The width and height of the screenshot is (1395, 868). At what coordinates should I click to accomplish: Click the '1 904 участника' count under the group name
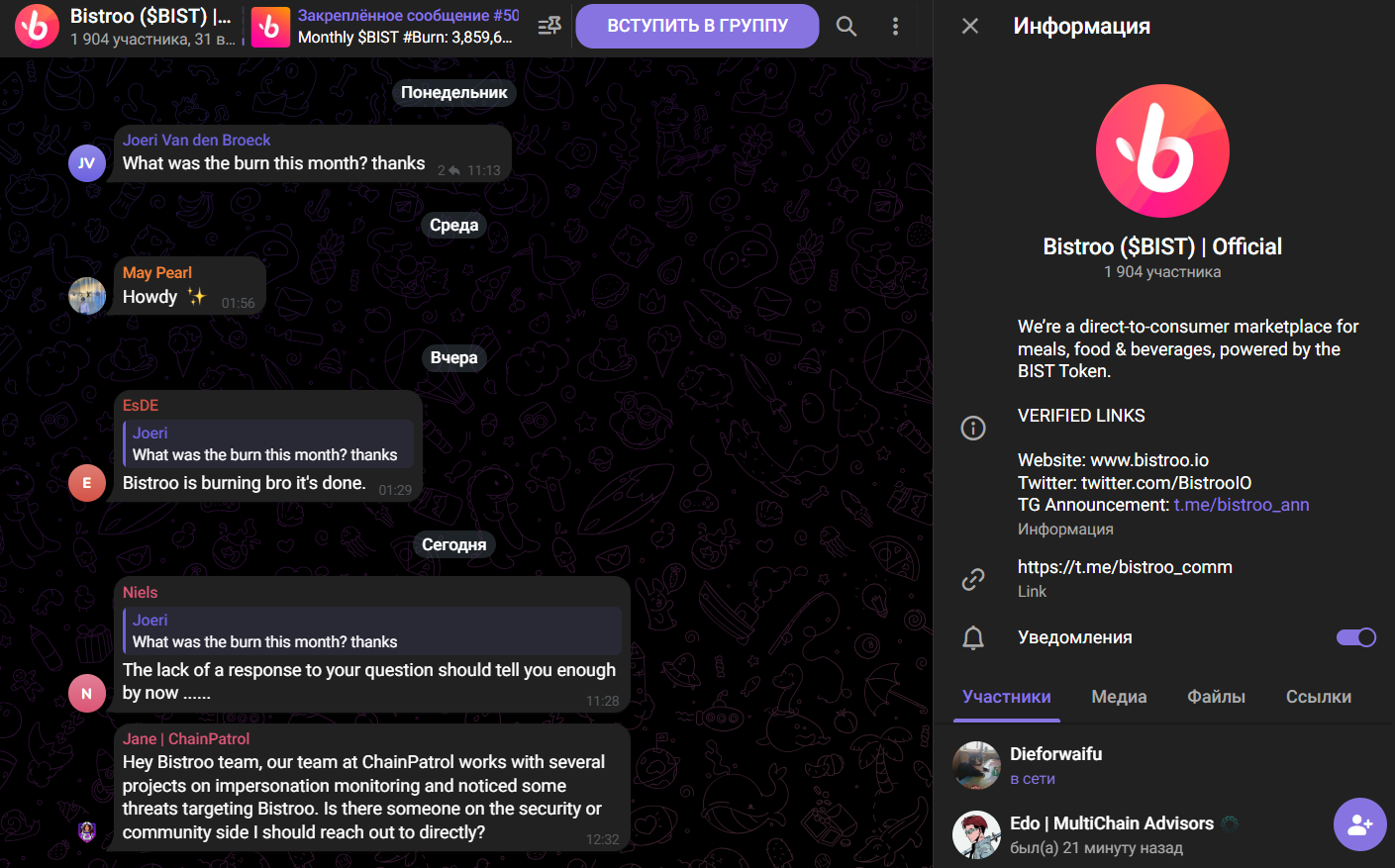click(x=1162, y=272)
